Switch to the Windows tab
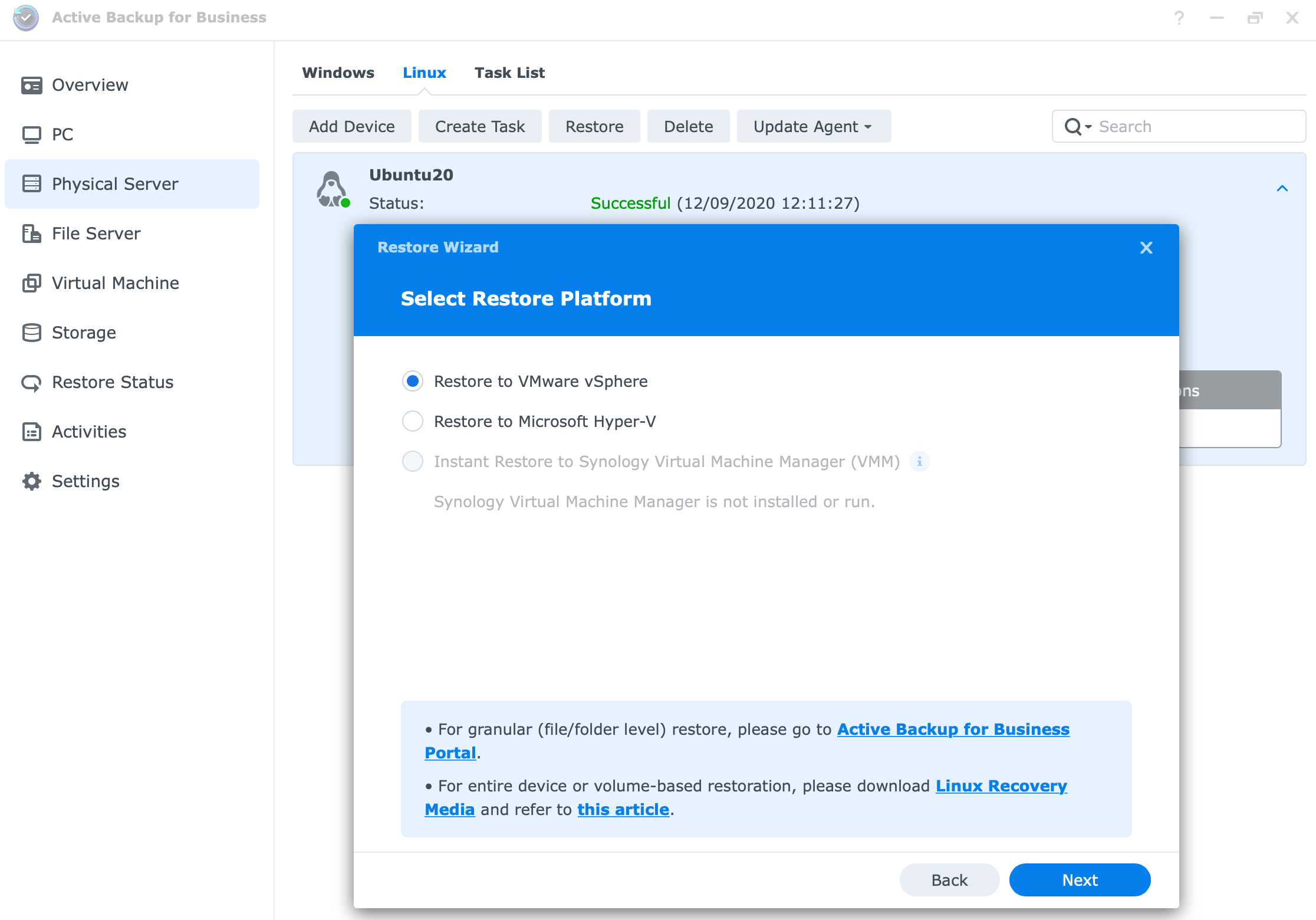Image resolution: width=1316 pixels, height=920 pixels. coord(338,73)
